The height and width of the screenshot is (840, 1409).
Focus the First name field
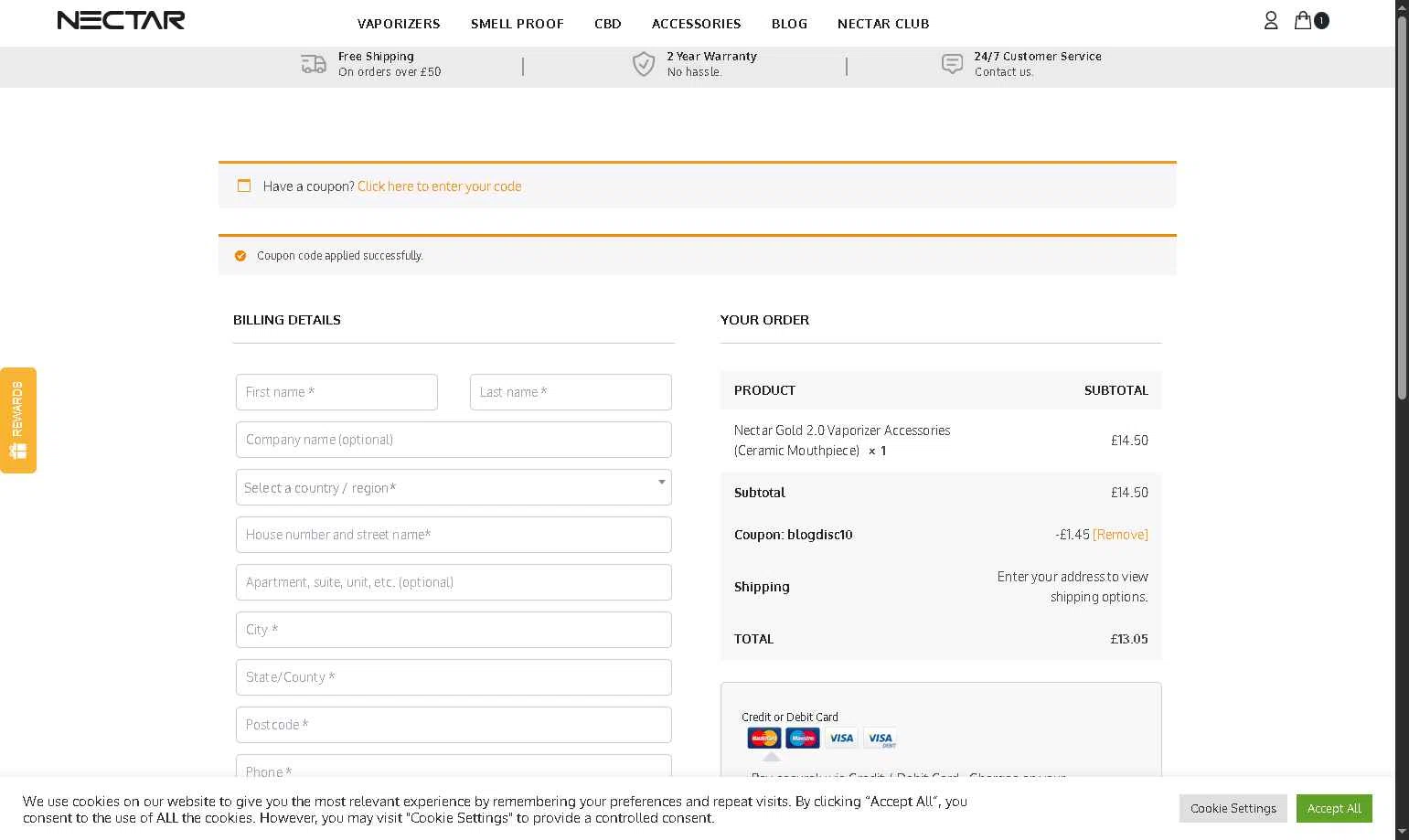[x=336, y=392]
